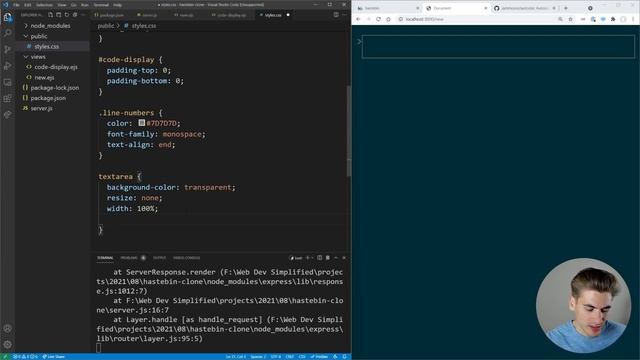Collapse the views folder

click(52, 57)
